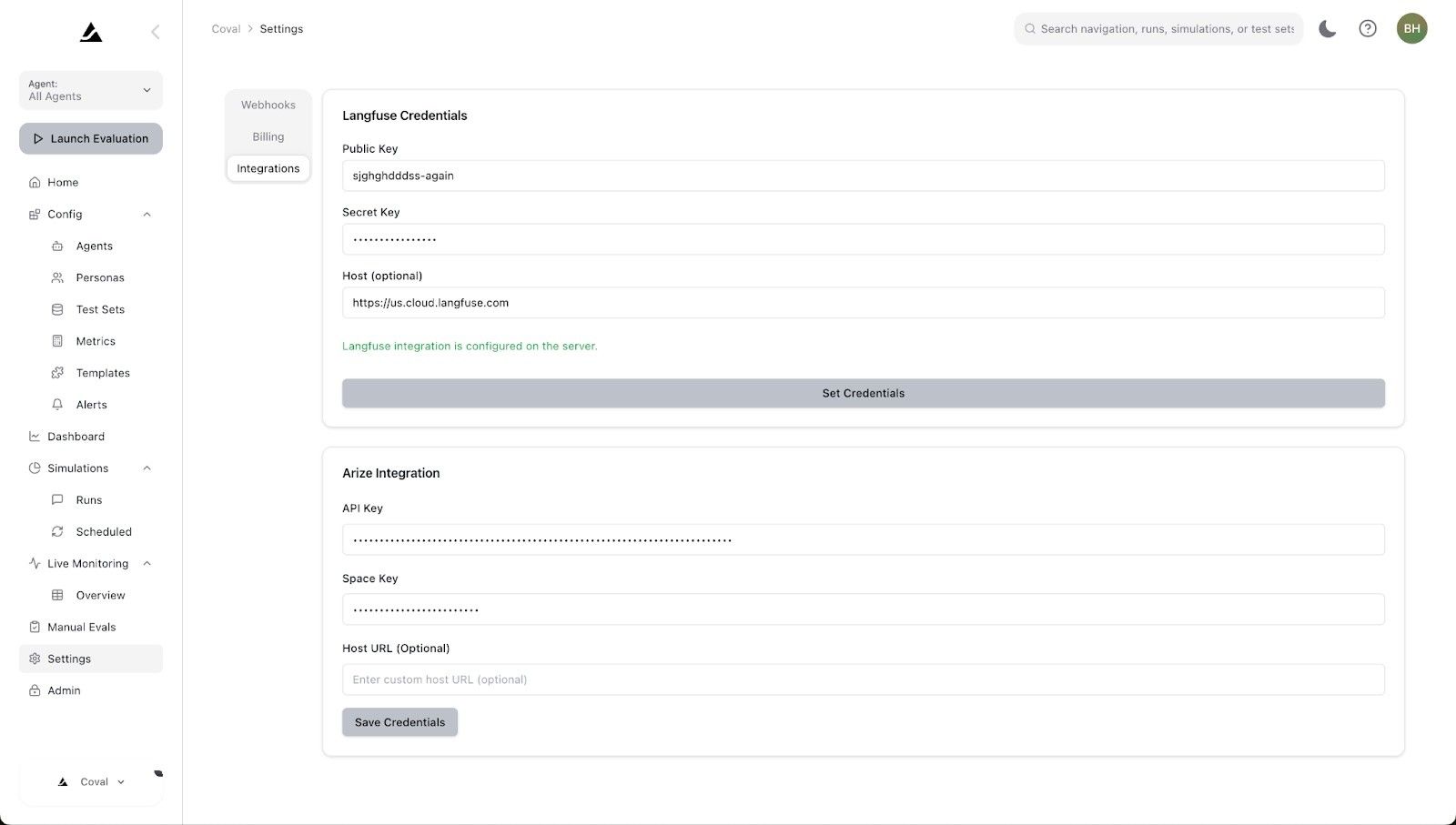This screenshot has width=1456, height=825.
Task: Open Dashboard from the sidebar
Action: click(91, 438)
